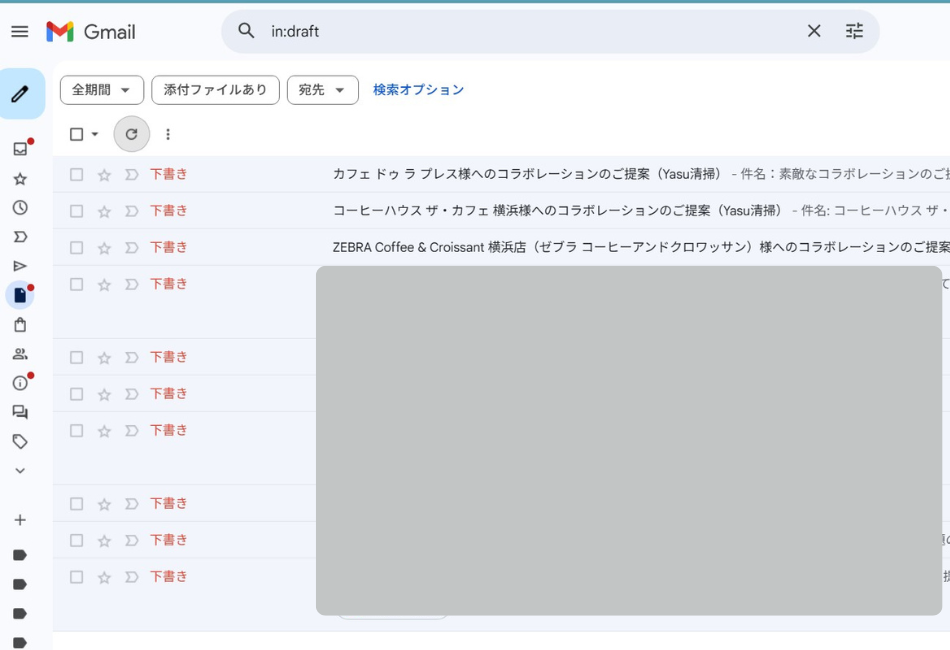Star the ZEBRA Coffee & Croissant draft
This screenshot has width=950, height=650.
[104, 248]
